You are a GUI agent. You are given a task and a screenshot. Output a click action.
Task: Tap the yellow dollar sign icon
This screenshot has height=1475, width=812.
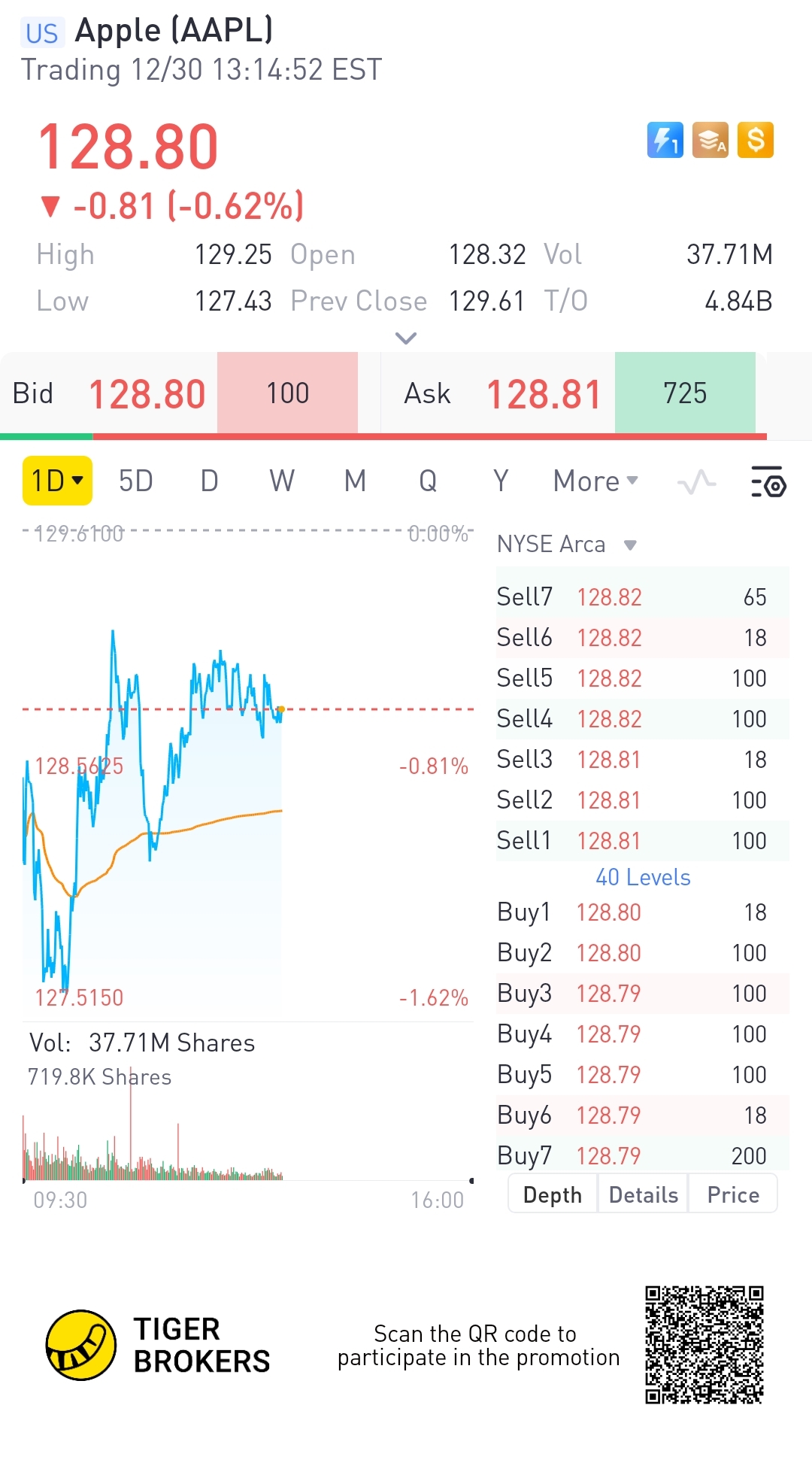pos(756,140)
